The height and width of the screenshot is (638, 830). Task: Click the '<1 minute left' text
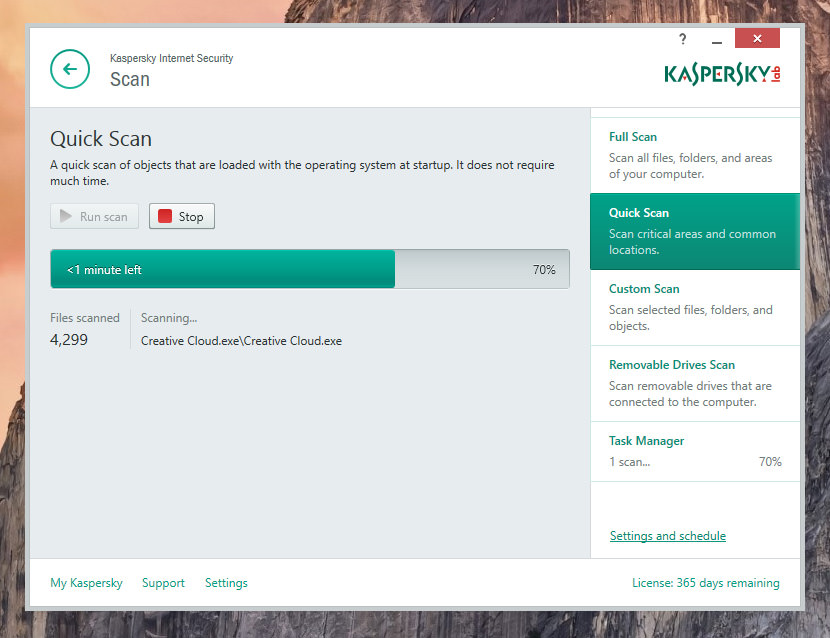(104, 269)
